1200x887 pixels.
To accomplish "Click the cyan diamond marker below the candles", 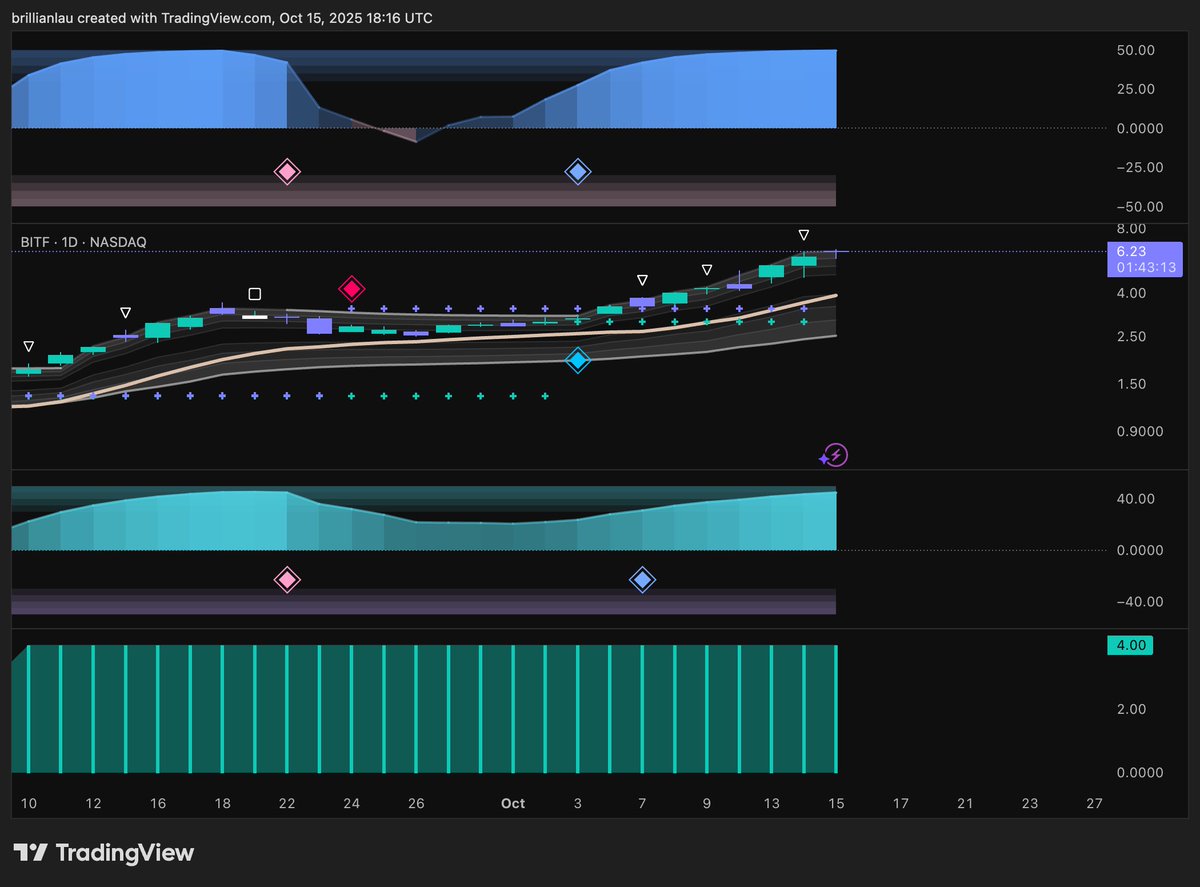I will 578,360.
